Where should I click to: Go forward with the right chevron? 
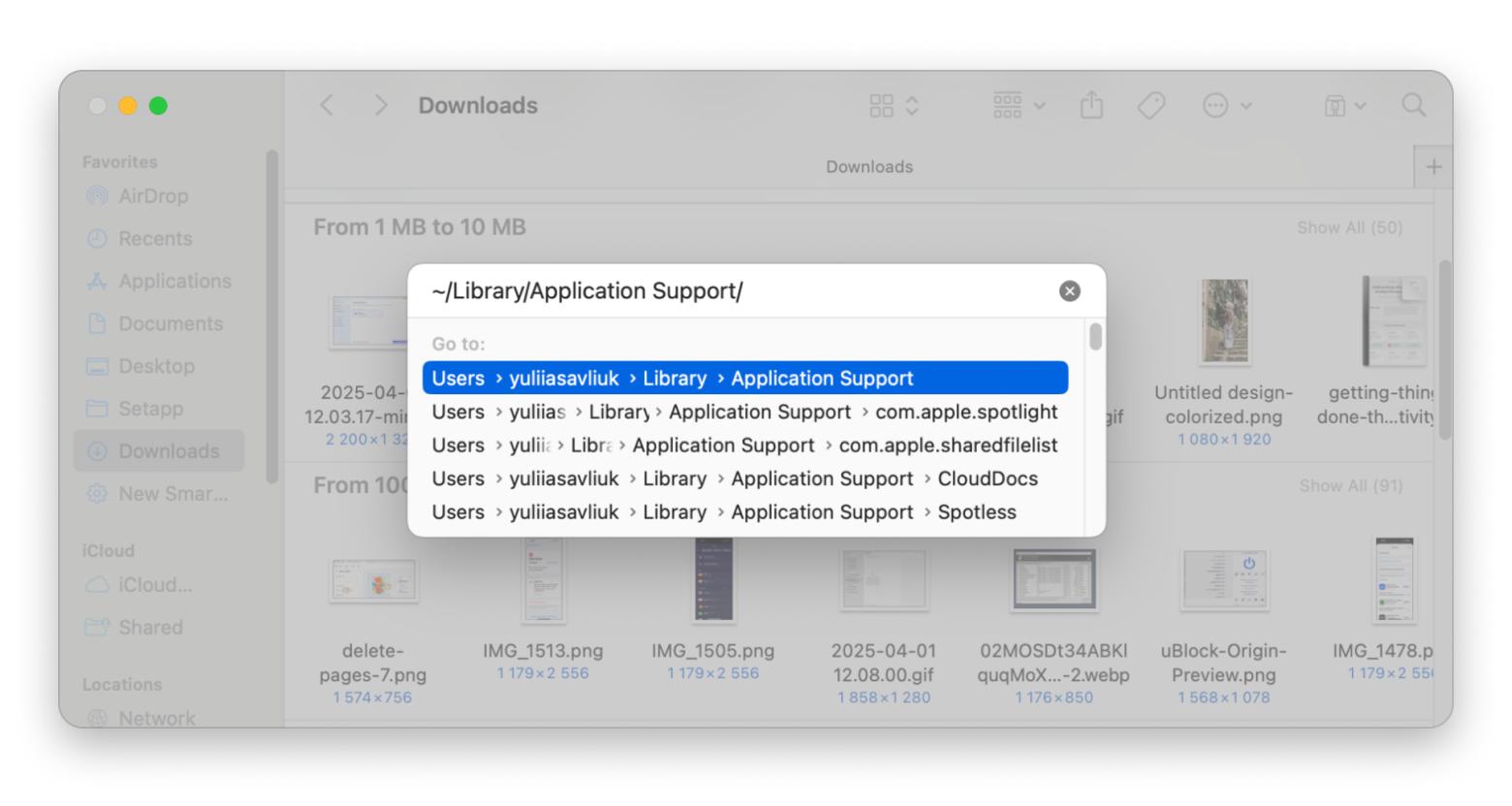380,106
